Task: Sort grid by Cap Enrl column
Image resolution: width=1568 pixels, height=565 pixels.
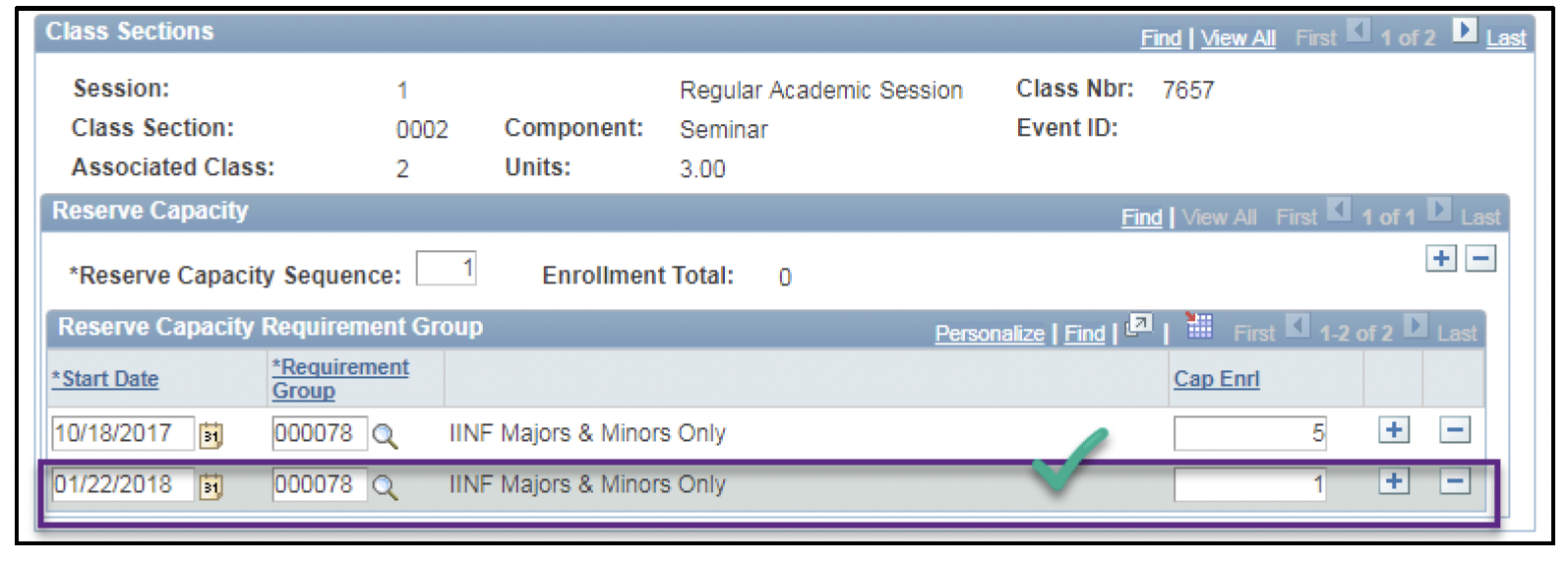Action: (1216, 379)
